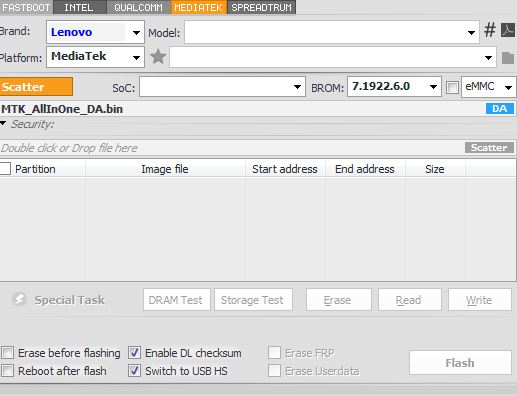Click the Write button

coord(480,300)
